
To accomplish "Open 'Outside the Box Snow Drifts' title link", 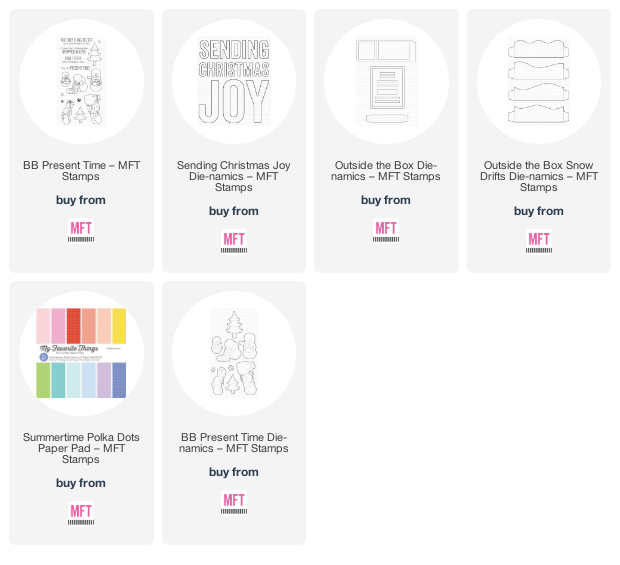I will click(x=539, y=176).
